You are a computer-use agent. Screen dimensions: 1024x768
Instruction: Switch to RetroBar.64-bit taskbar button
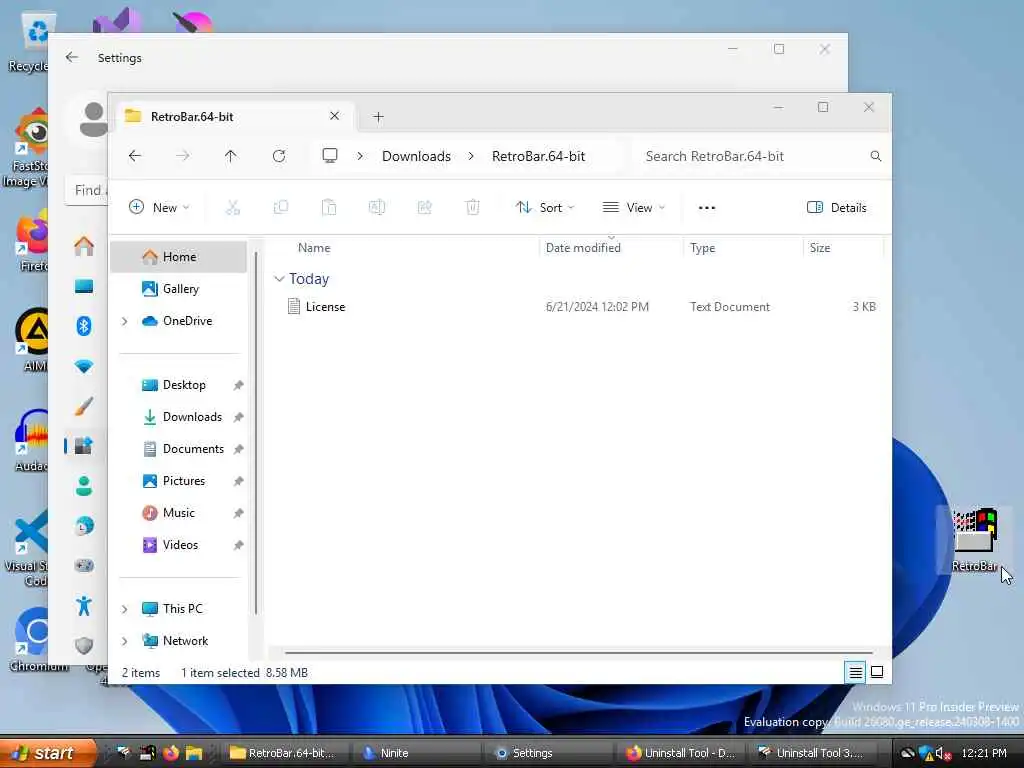285,753
